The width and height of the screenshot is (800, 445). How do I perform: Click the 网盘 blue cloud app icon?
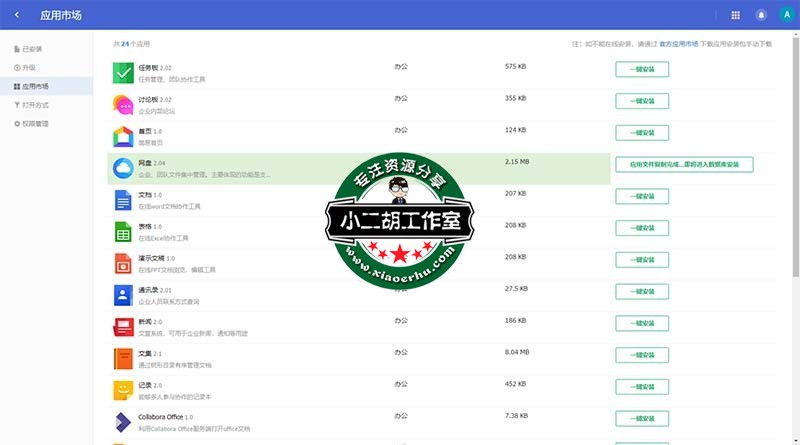123,168
